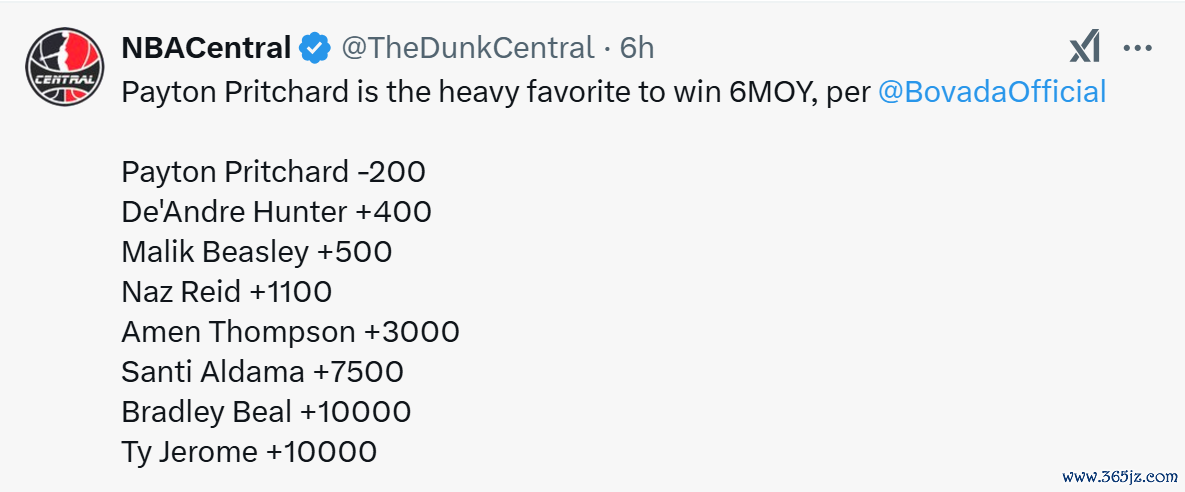This screenshot has height=492, width=1185.
Task: Visit the @TheDunkCentral handle
Action: [468, 48]
